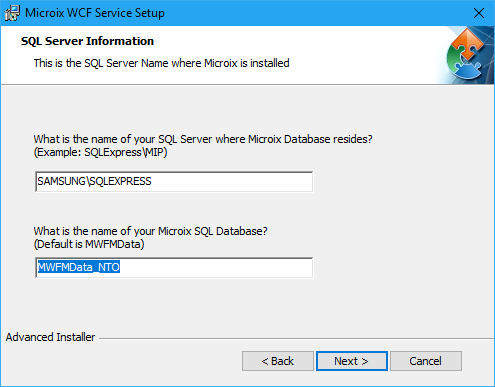Image resolution: width=495 pixels, height=387 pixels.
Task: Click the SAMSUNG\SQLEXPRESS text in the server field
Action: pos(94,181)
